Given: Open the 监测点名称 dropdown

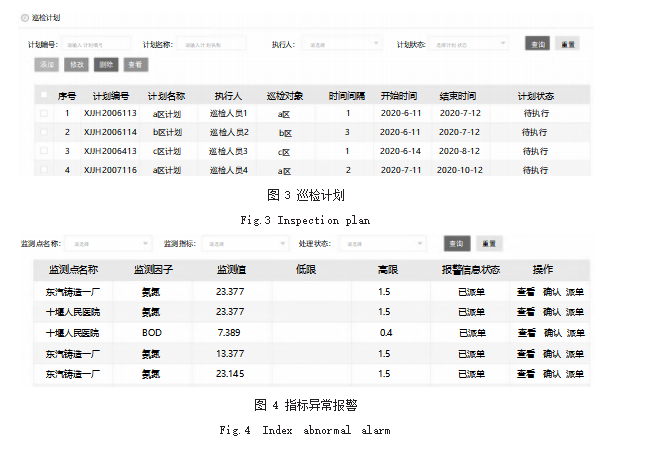Looking at the screenshot, I should [109, 244].
